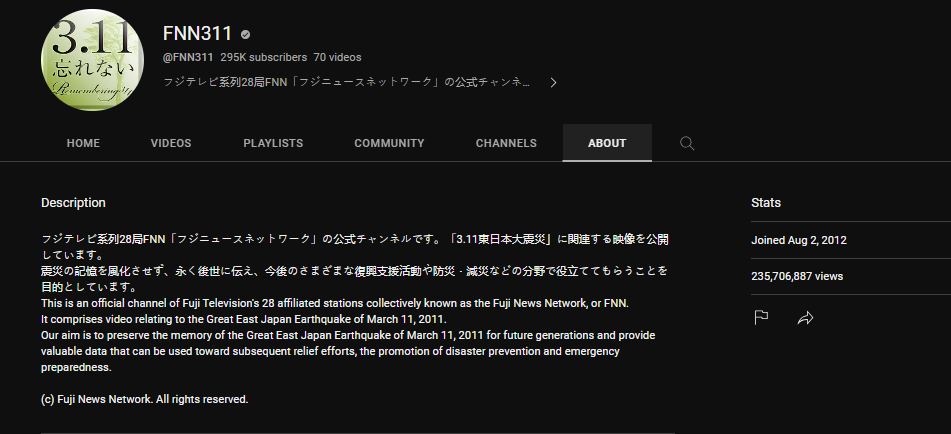Click the verified badge next to FNN311
This screenshot has height=434, width=951.
246,34
